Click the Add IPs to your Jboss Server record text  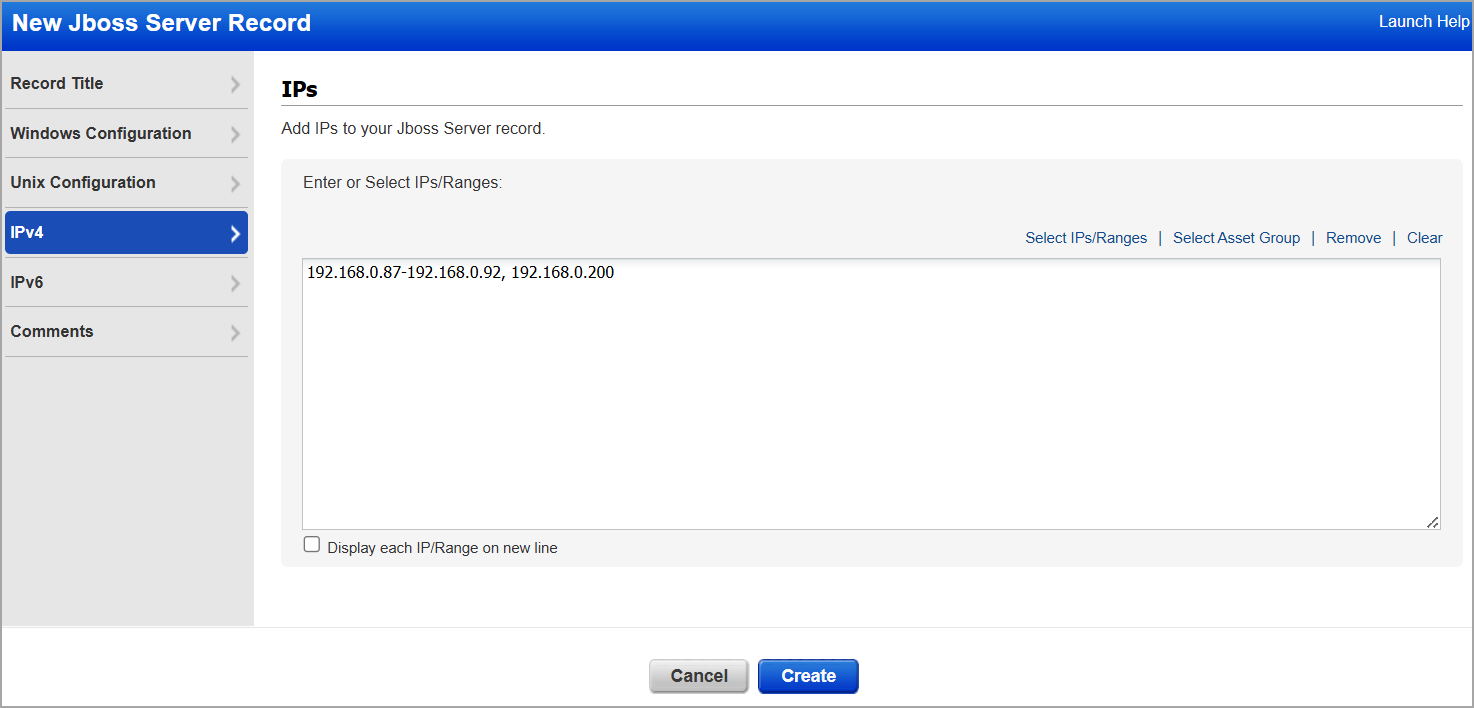[x=414, y=129]
